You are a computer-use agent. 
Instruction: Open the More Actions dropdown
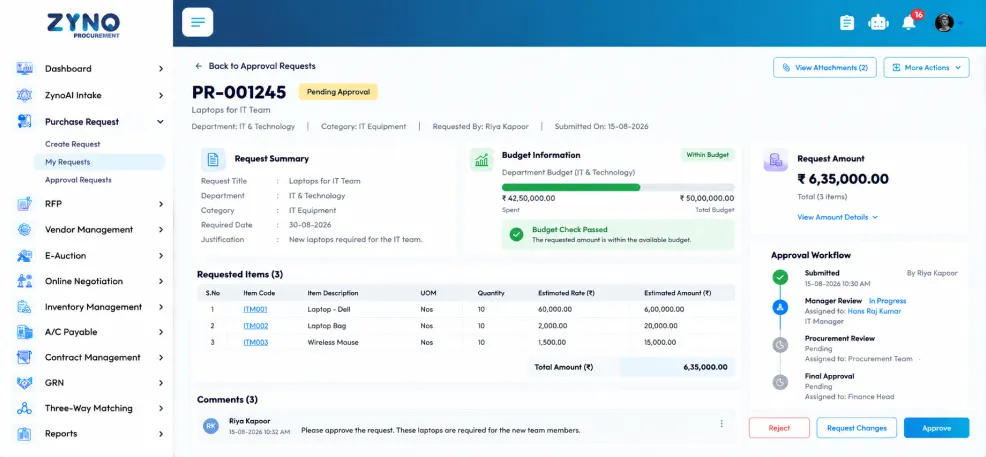pyautogui.click(x=926, y=67)
